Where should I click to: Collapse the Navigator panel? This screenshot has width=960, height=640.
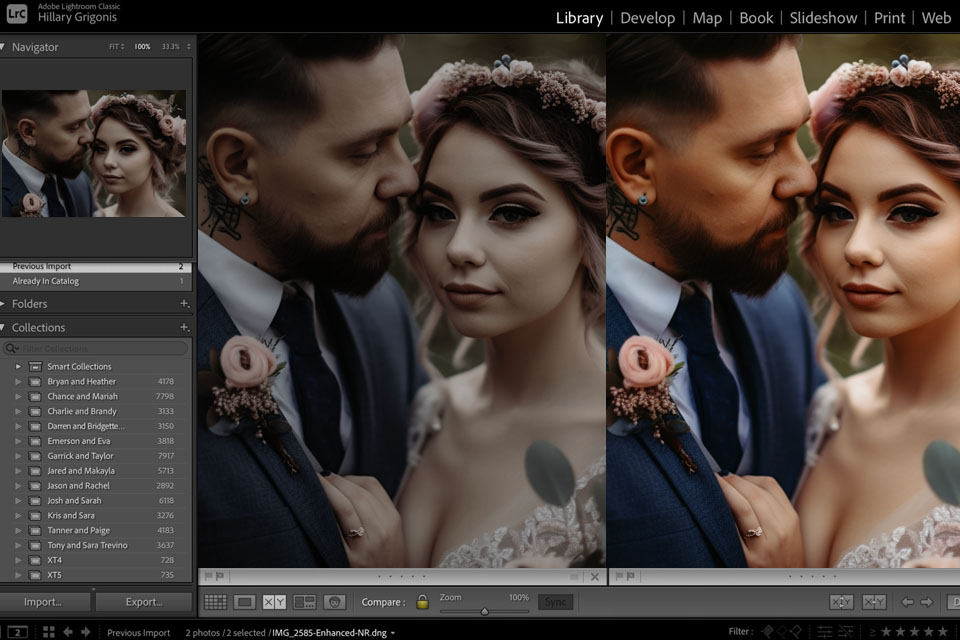[3, 47]
